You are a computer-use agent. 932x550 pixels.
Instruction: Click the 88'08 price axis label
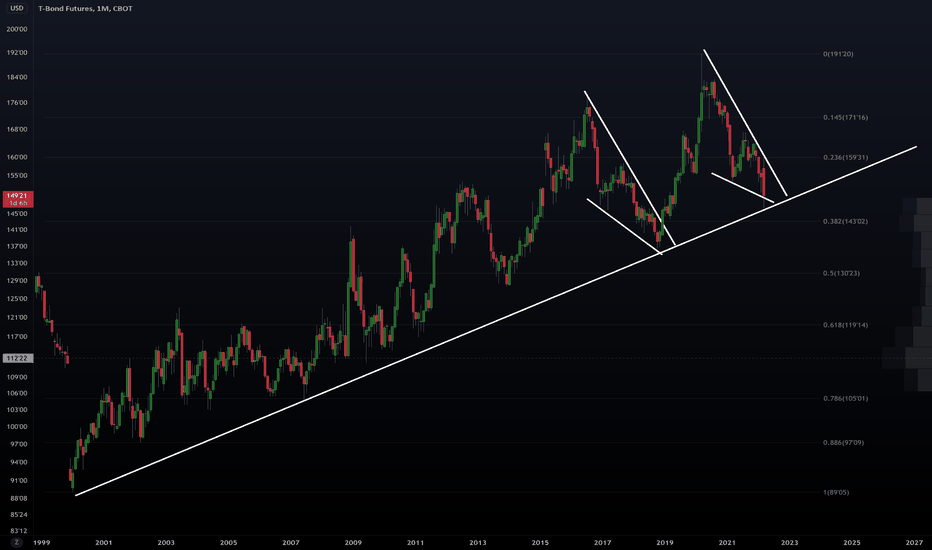18,499
